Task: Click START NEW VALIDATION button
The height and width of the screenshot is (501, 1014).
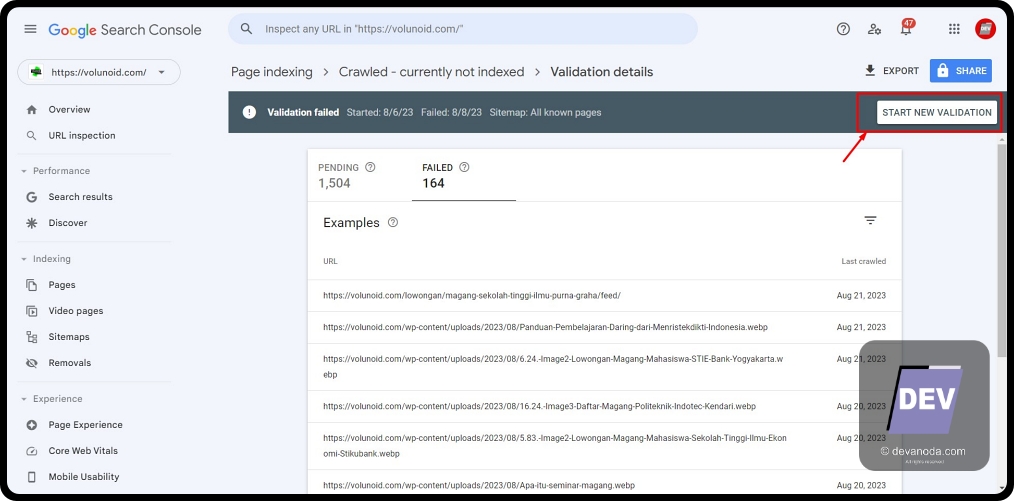Action: [936, 112]
